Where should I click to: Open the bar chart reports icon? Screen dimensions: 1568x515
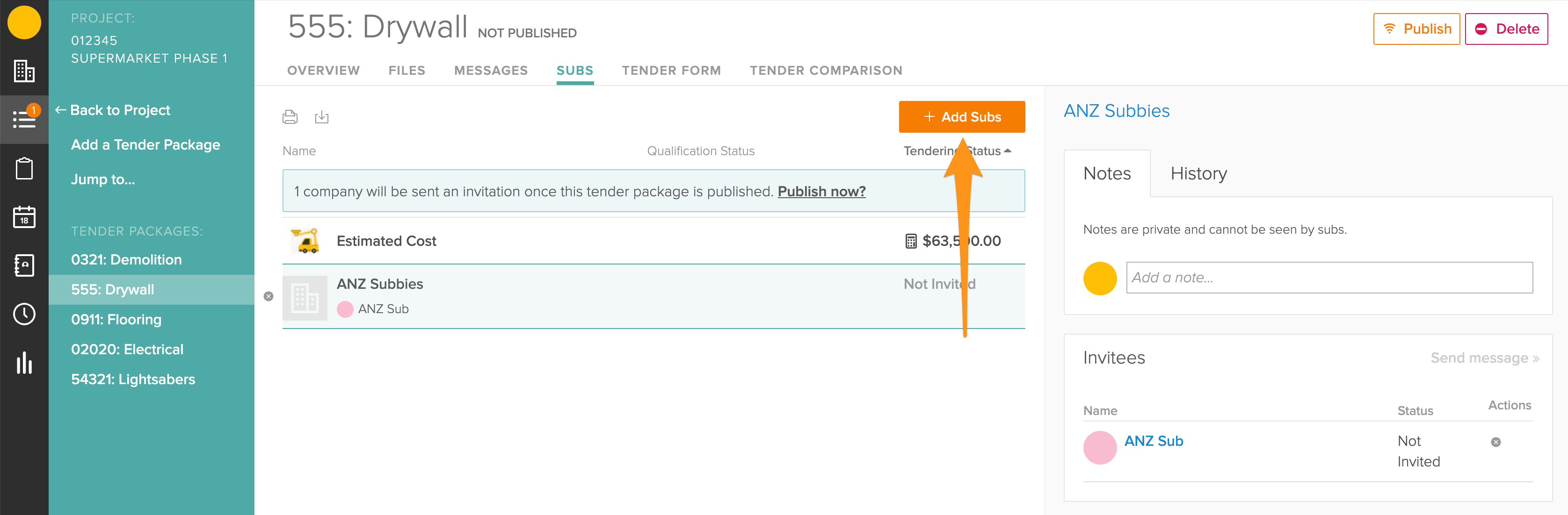pyautogui.click(x=24, y=363)
